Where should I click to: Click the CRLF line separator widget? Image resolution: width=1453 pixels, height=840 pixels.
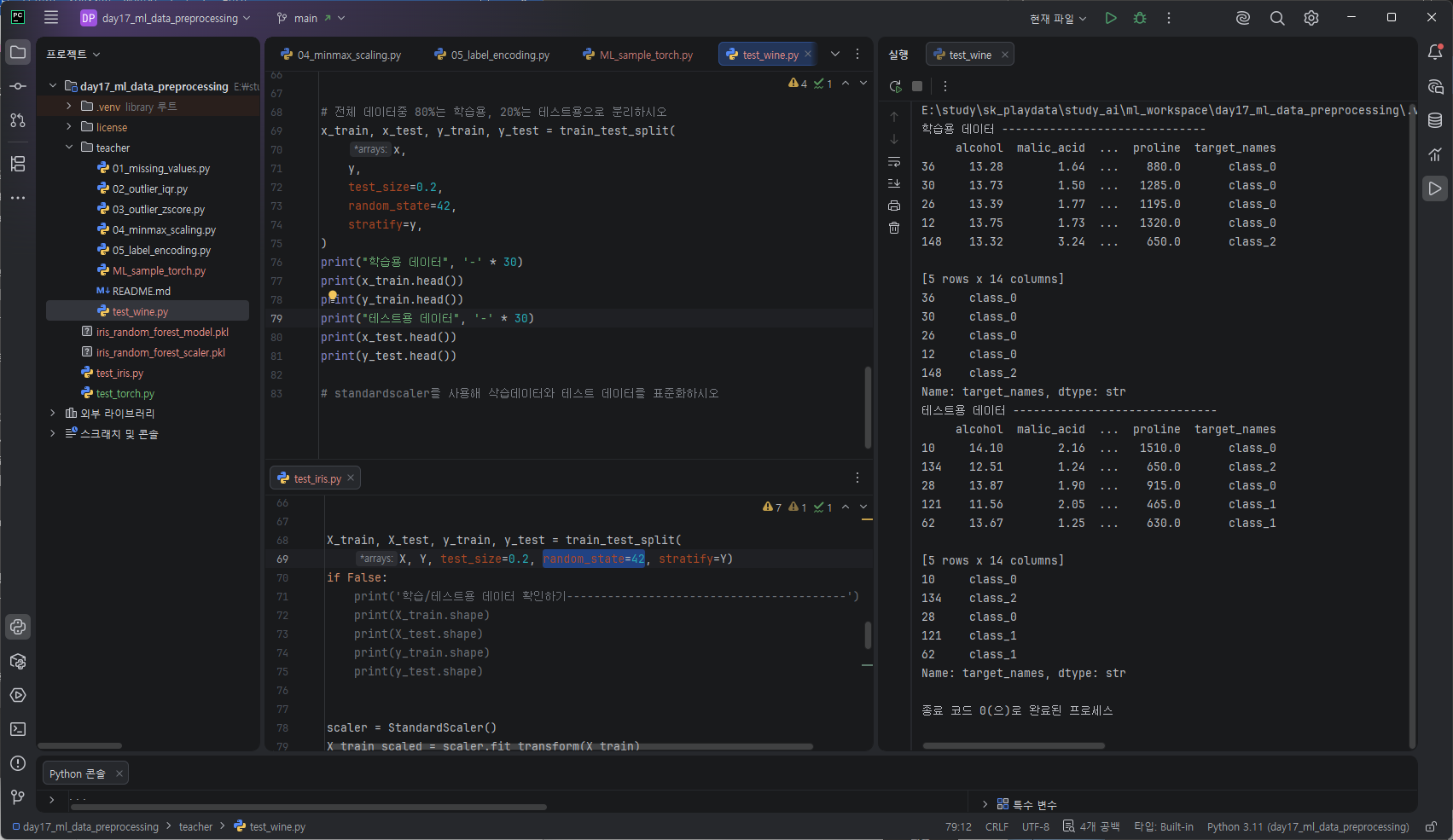(997, 826)
